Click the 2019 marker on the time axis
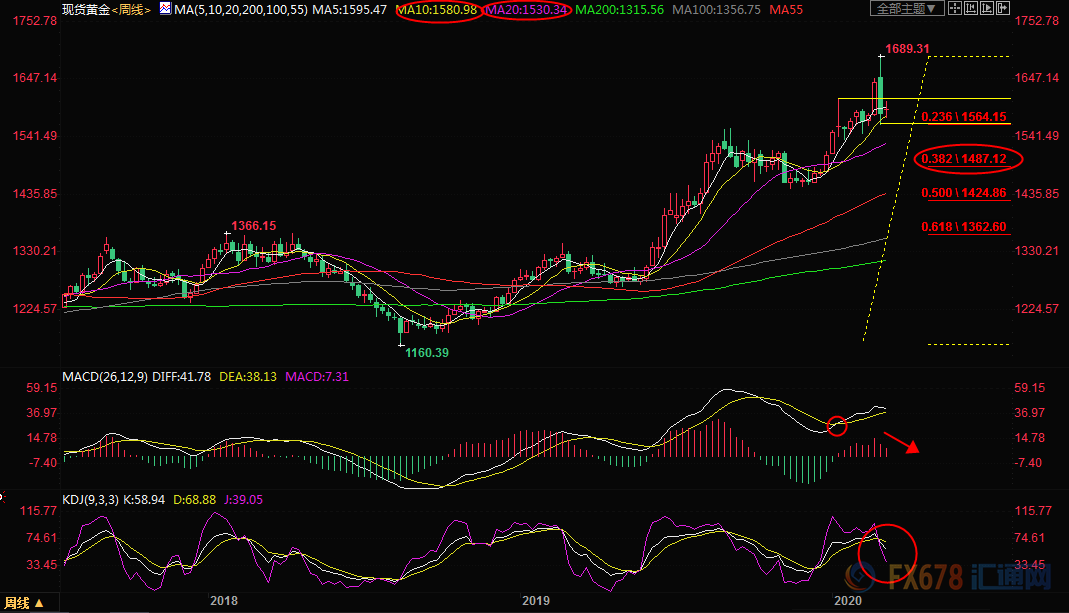Viewport: 1069px width, 613px height. (x=536, y=601)
